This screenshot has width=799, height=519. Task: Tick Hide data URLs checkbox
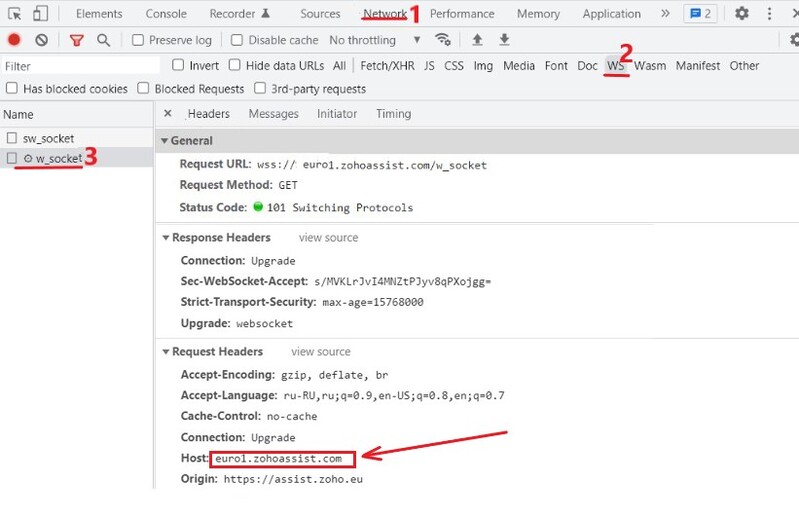234,65
